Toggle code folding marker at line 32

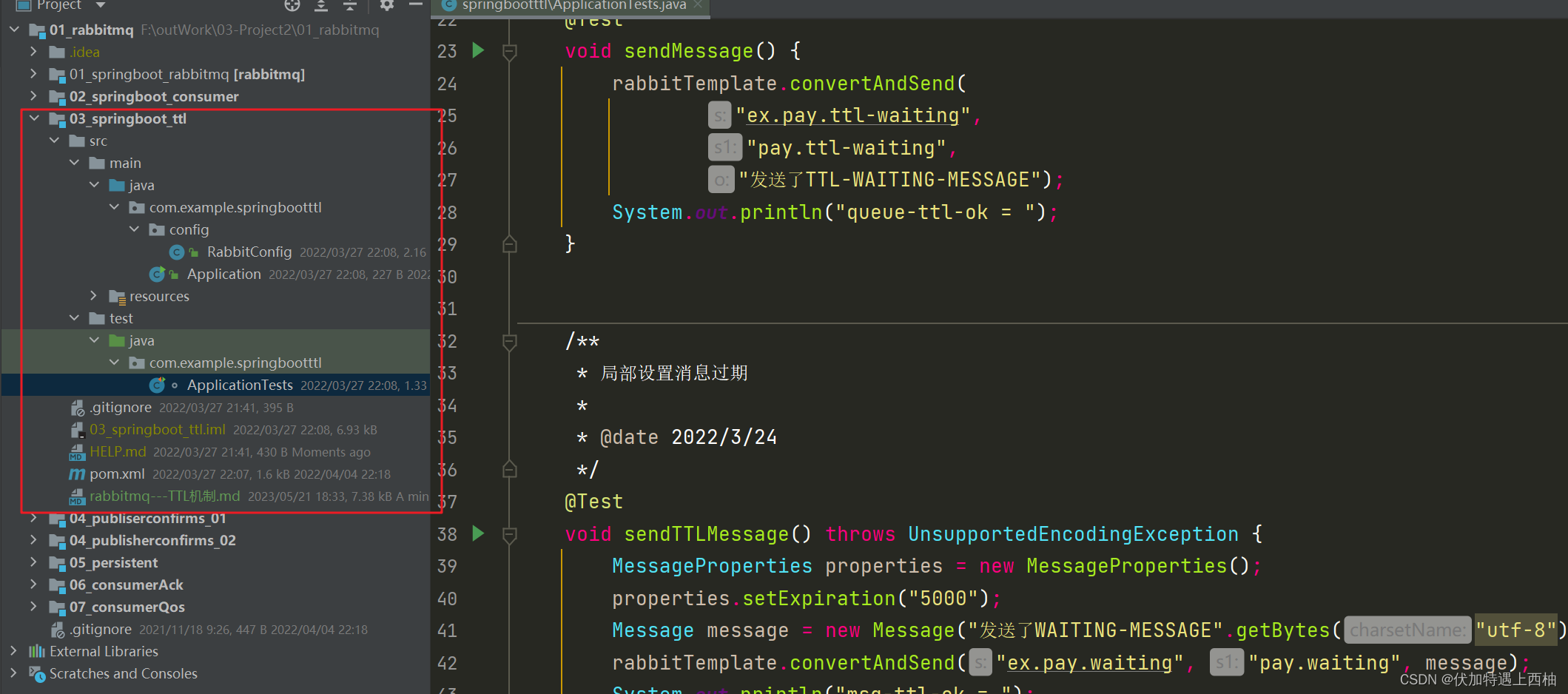(508, 342)
